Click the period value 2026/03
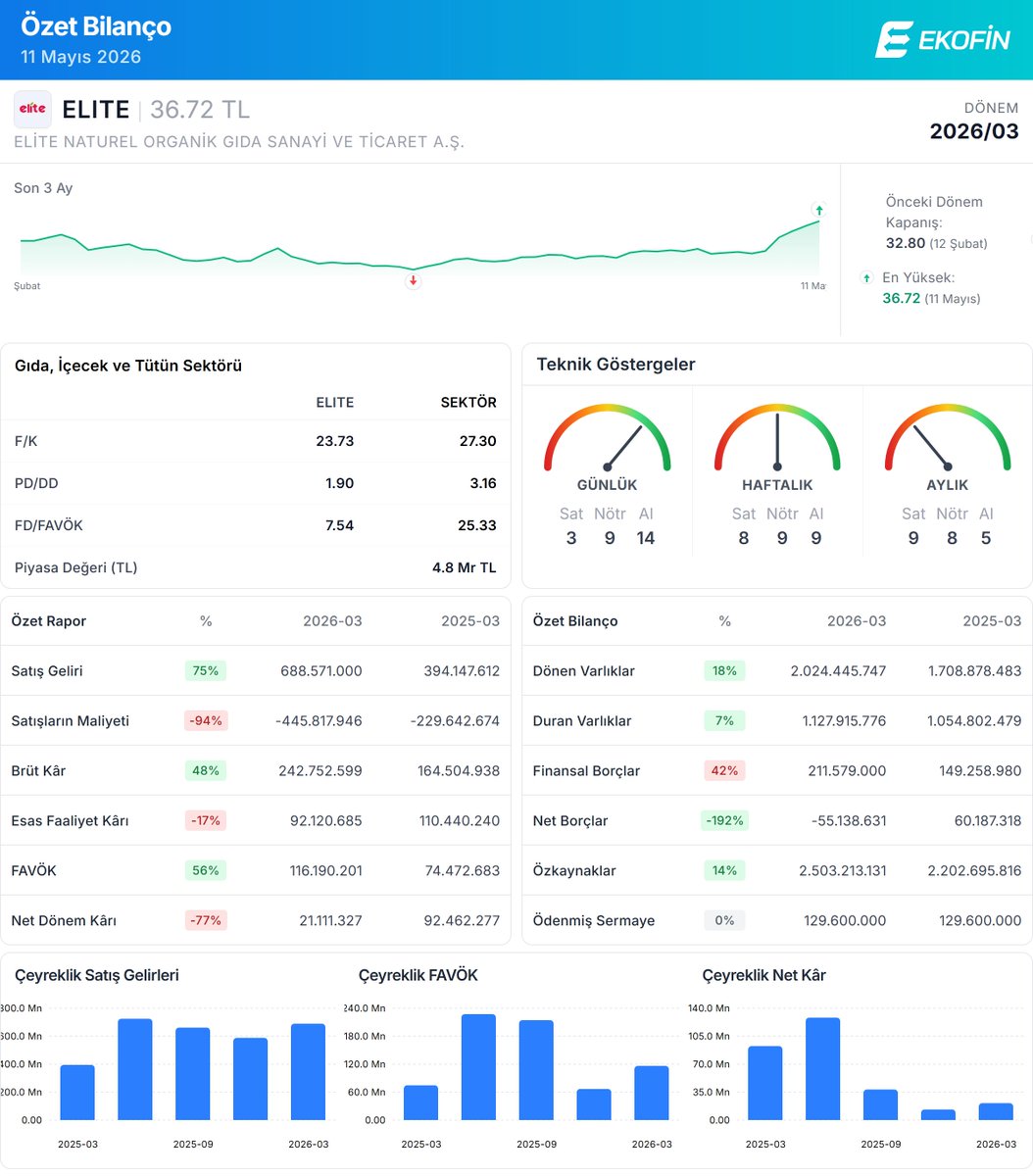 point(974,131)
